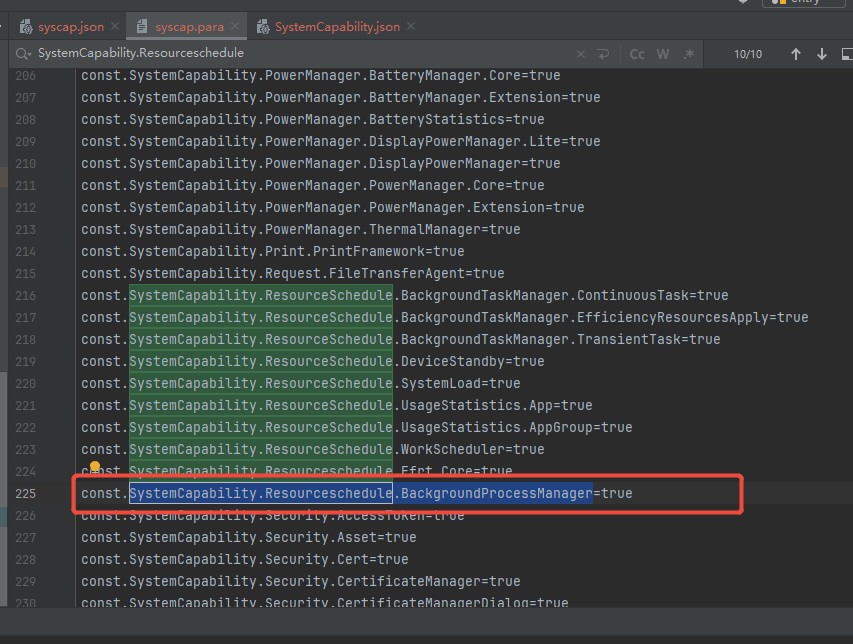This screenshot has width=853, height=644.
Task: Click the EfficiencyResourcesApply=true line
Action: pyautogui.click(x=445, y=317)
